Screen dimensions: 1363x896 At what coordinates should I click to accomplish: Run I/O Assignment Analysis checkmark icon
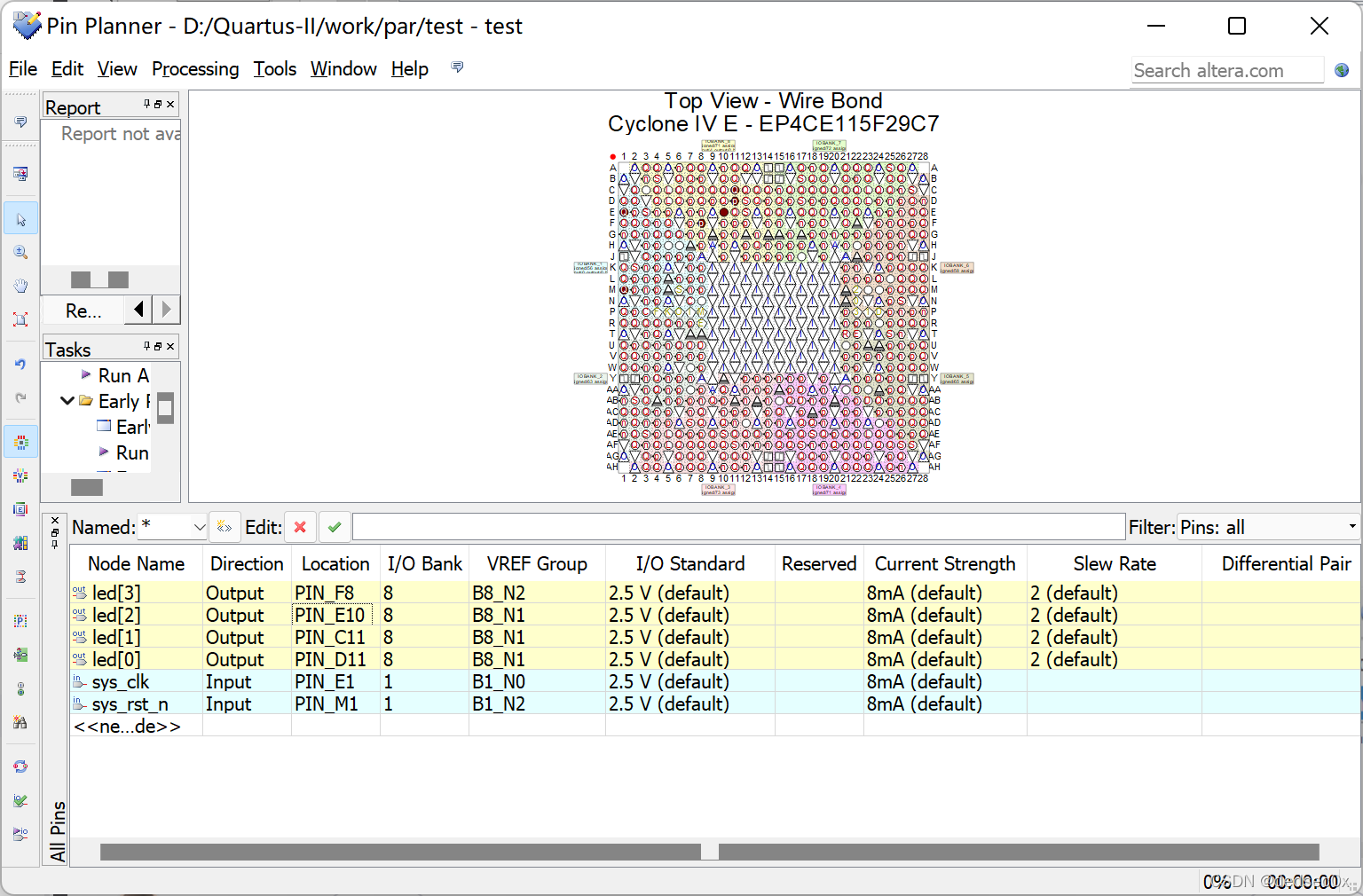(x=20, y=800)
